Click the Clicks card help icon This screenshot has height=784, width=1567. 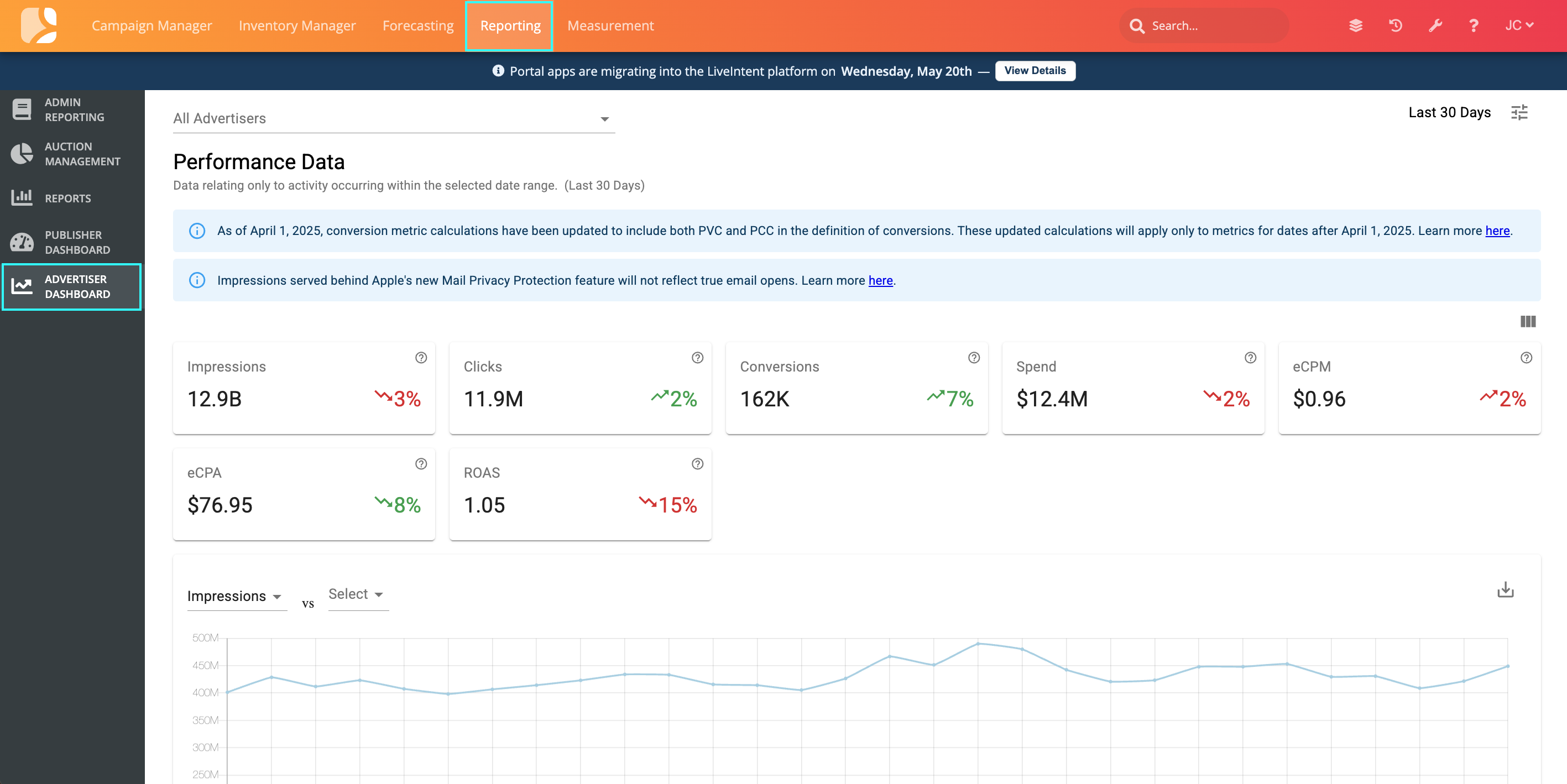click(x=698, y=358)
